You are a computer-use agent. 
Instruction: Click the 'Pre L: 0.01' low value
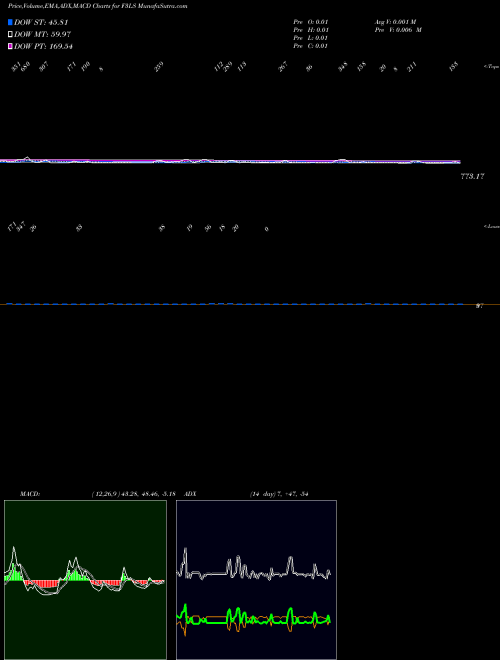pos(311,38)
